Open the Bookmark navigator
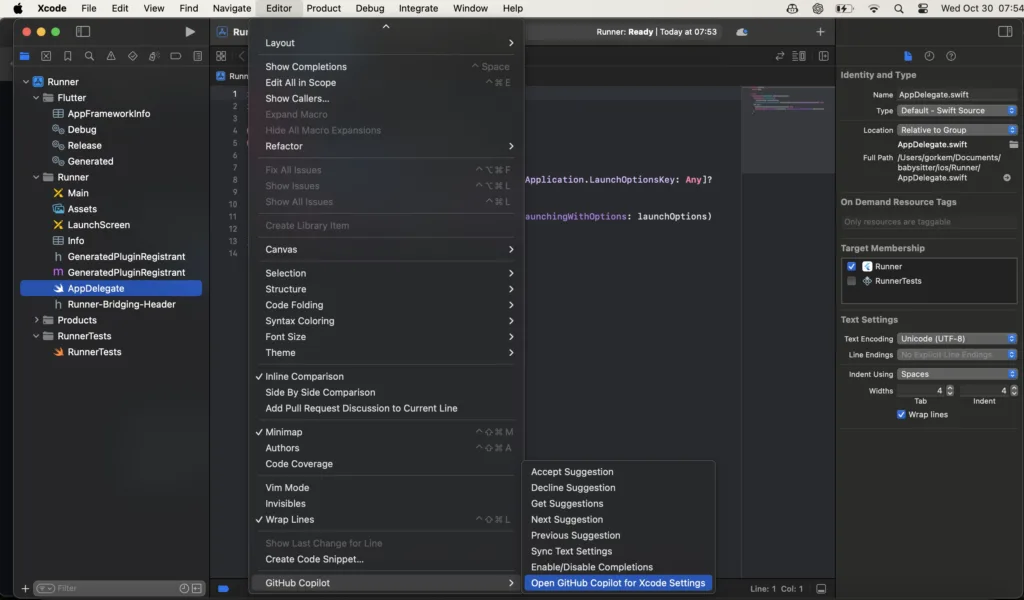The width and height of the screenshot is (1024, 600). pos(67,56)
